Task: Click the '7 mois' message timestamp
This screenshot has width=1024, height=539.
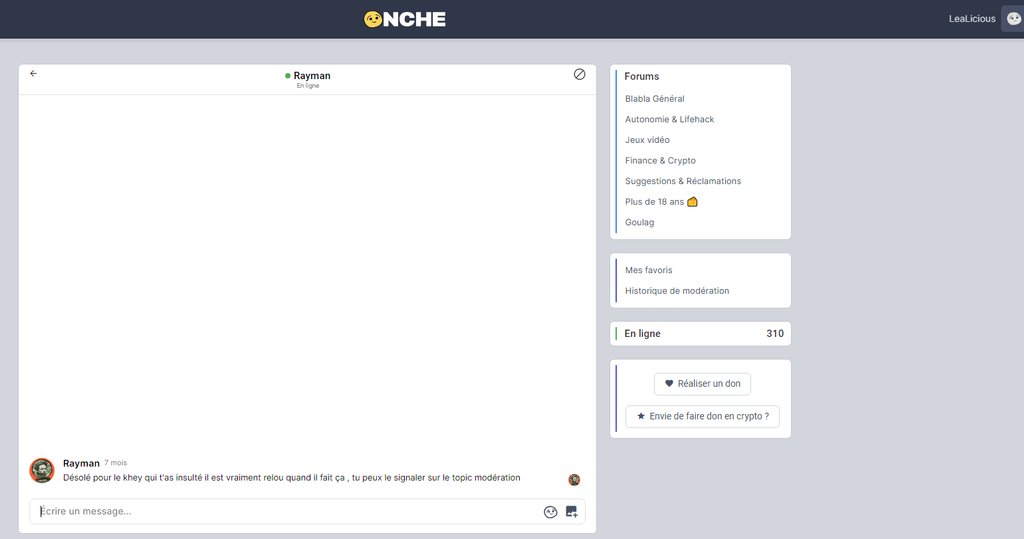Action: 116,463
